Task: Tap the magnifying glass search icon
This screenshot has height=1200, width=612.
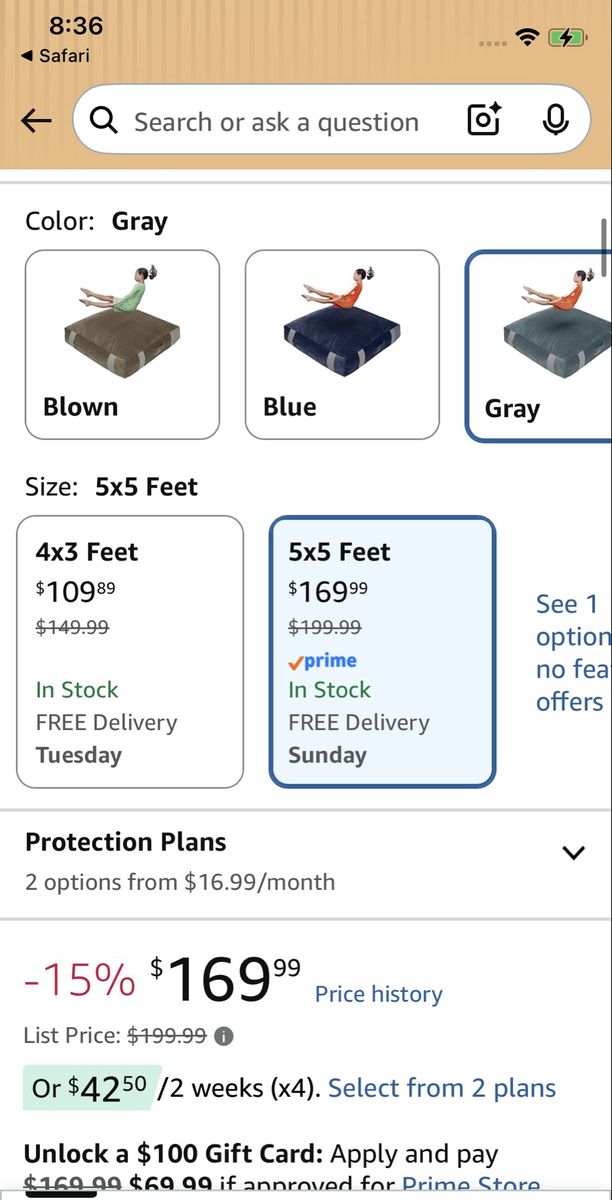Action: pos(103,121)
